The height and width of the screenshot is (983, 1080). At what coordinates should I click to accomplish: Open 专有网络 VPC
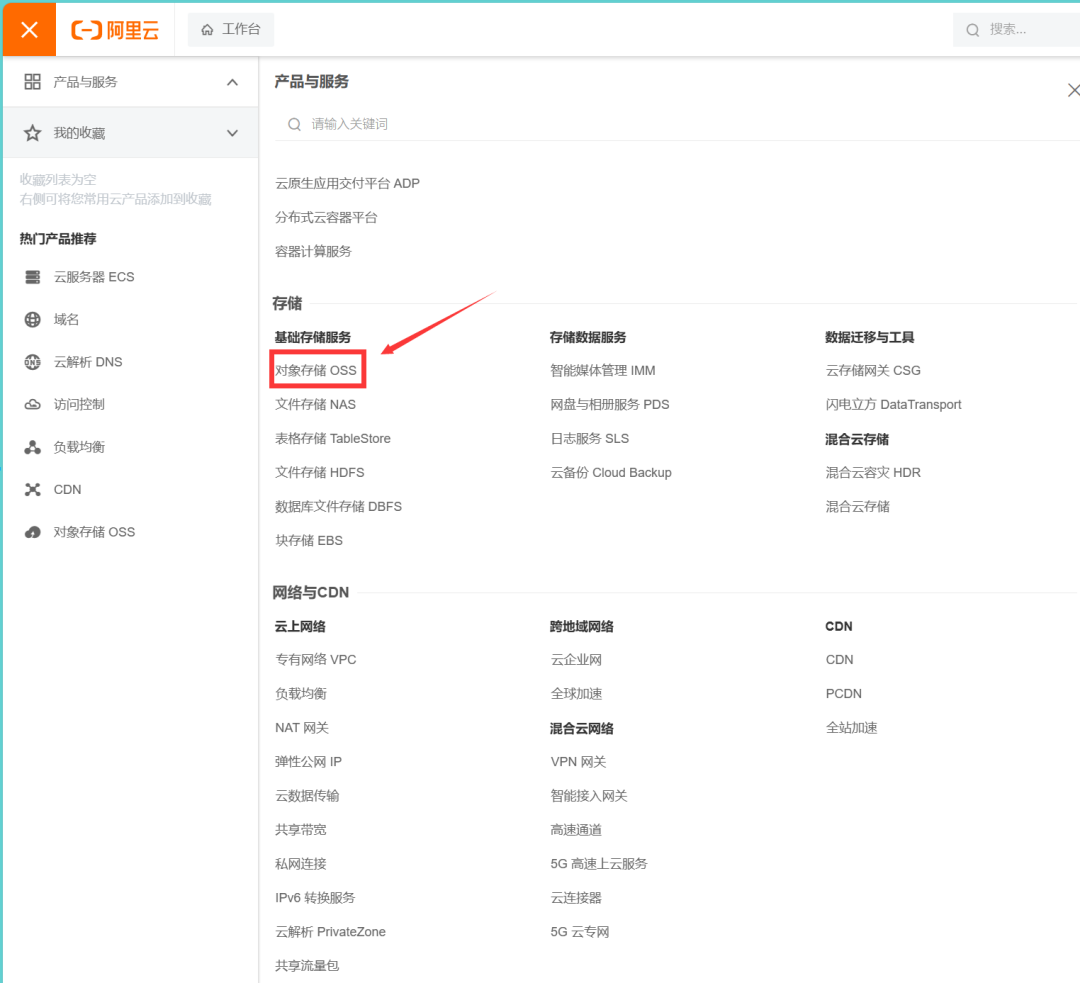pos(315,660)
